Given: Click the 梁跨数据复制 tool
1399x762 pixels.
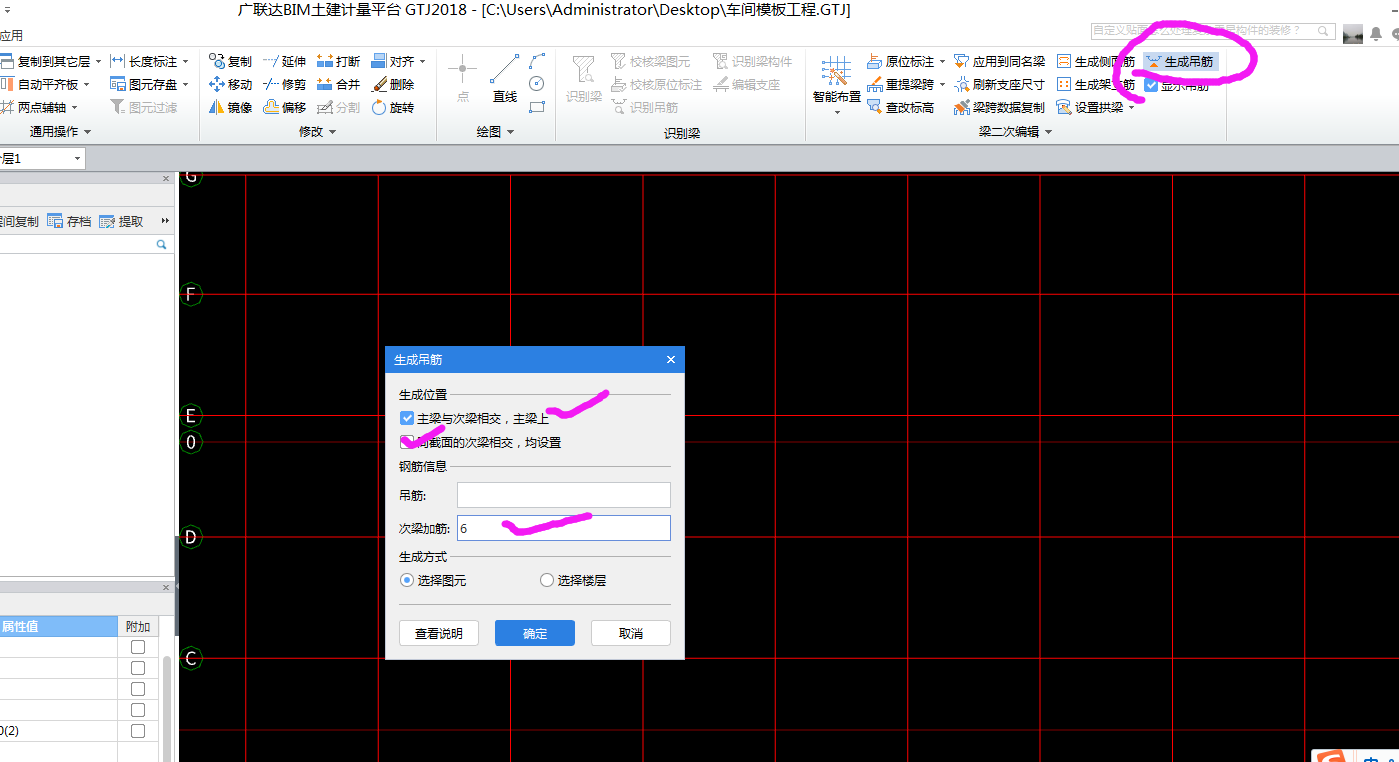Looking at the screenshot, I should pyautogui.click(x=1003, y=107).
